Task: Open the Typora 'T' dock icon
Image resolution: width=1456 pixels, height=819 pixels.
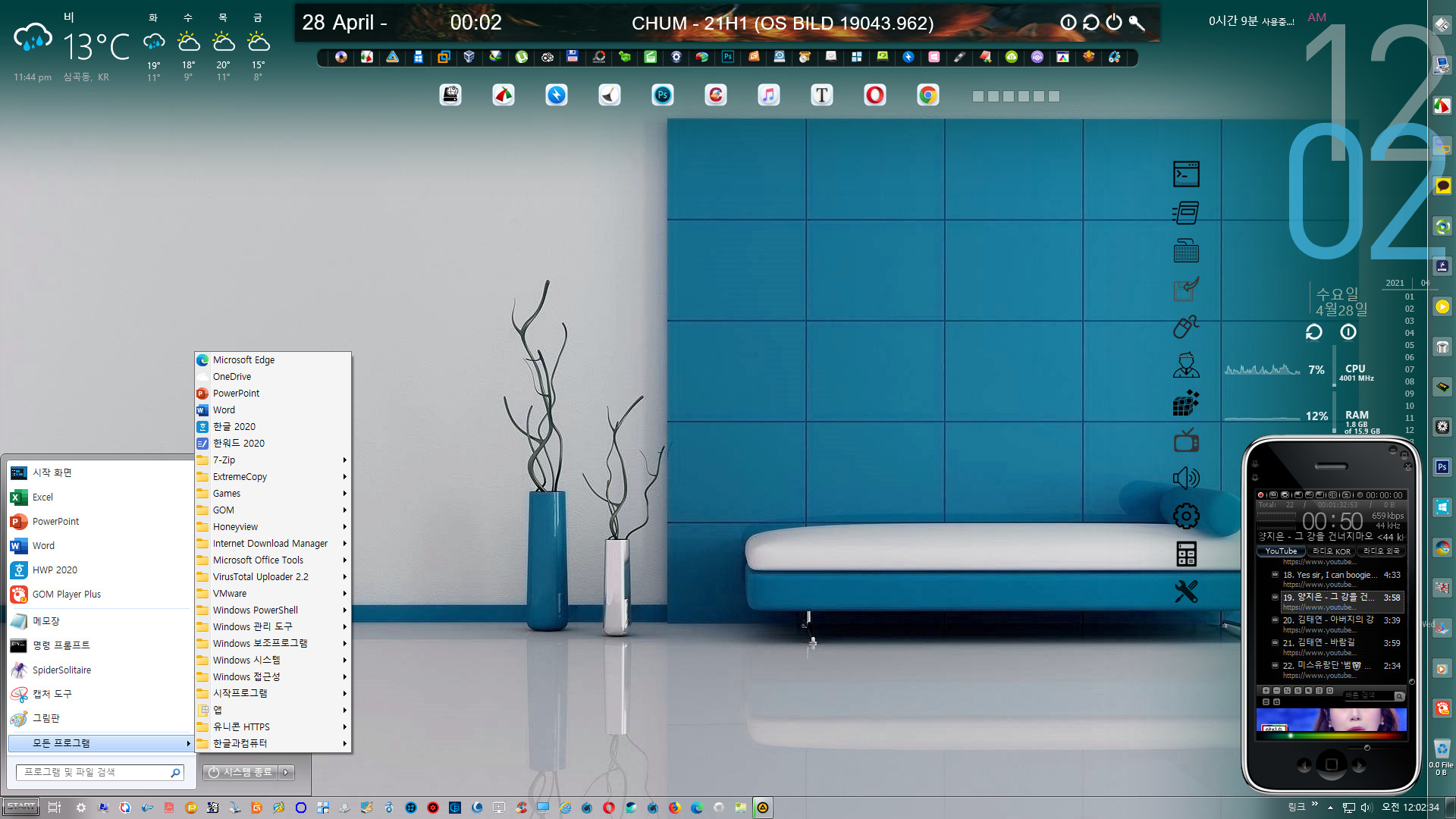Action: (x=822, y=95)
